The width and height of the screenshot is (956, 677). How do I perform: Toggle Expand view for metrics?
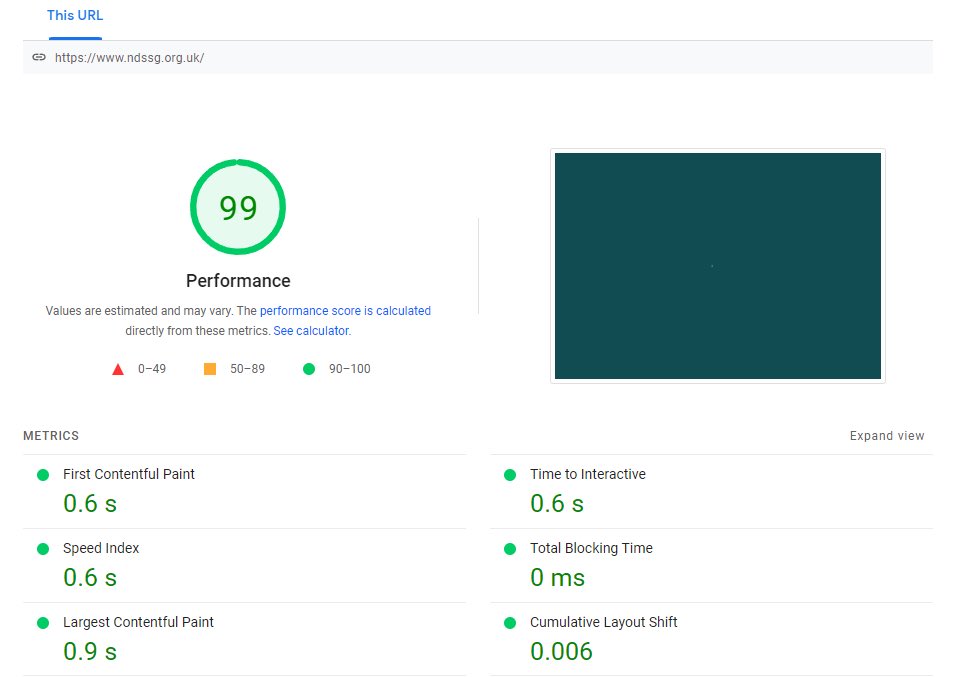(887, 435)
